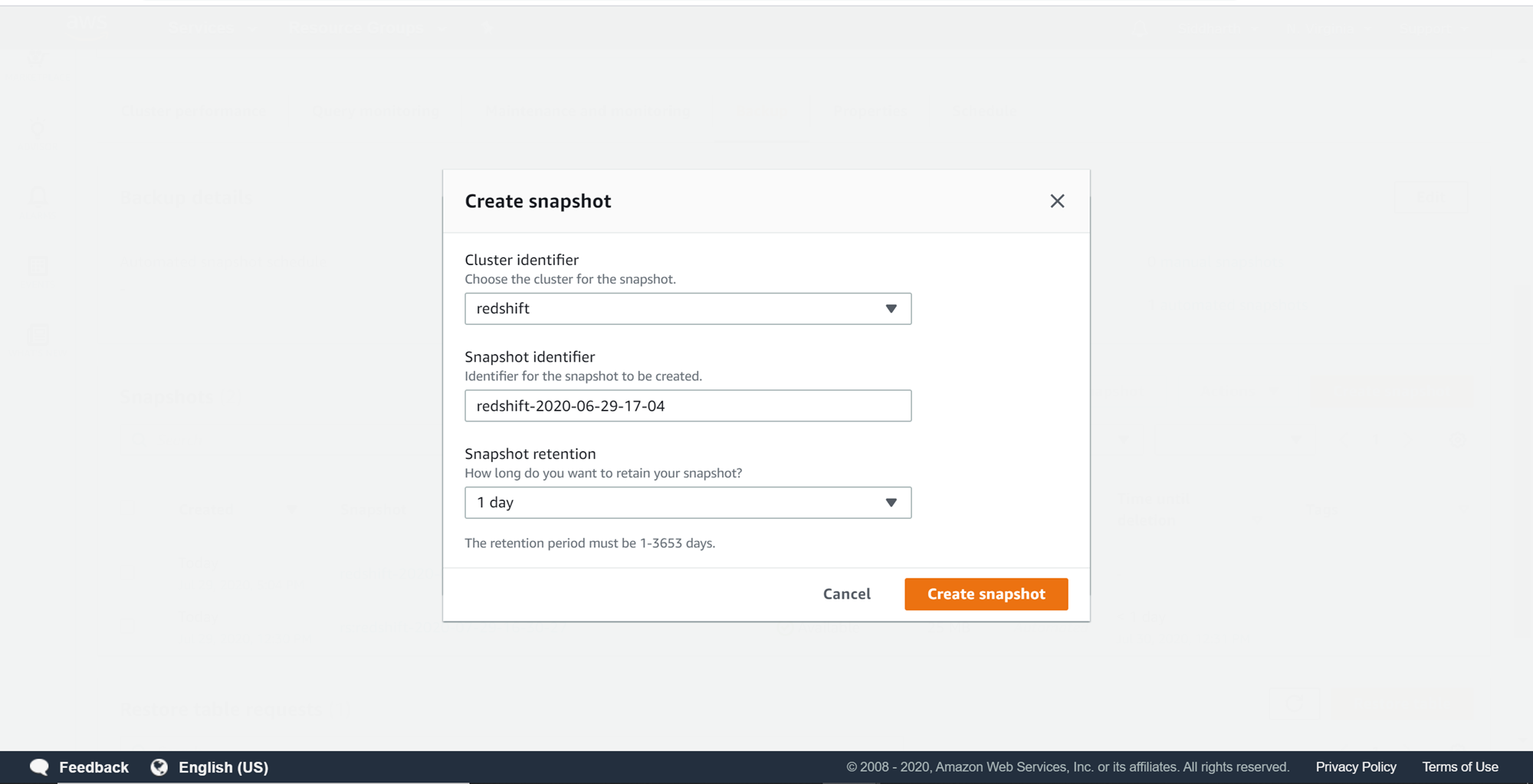The image size is (1533, 784).
Task: Click the globe language icon
Action: [159, 767]
